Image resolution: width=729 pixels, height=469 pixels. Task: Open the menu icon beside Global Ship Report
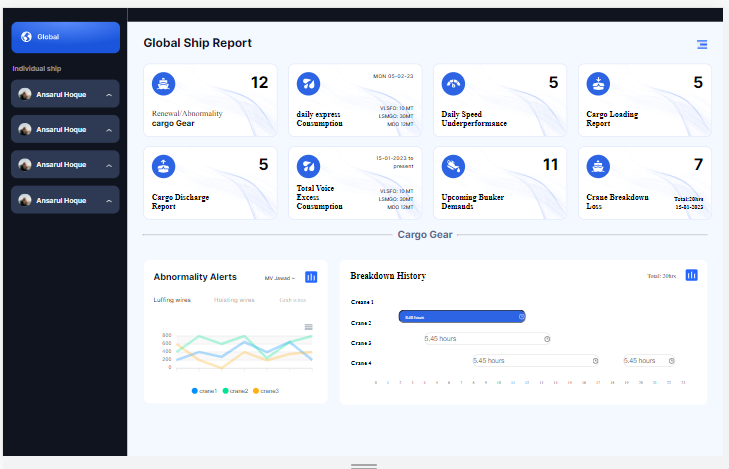click(702, 44)
